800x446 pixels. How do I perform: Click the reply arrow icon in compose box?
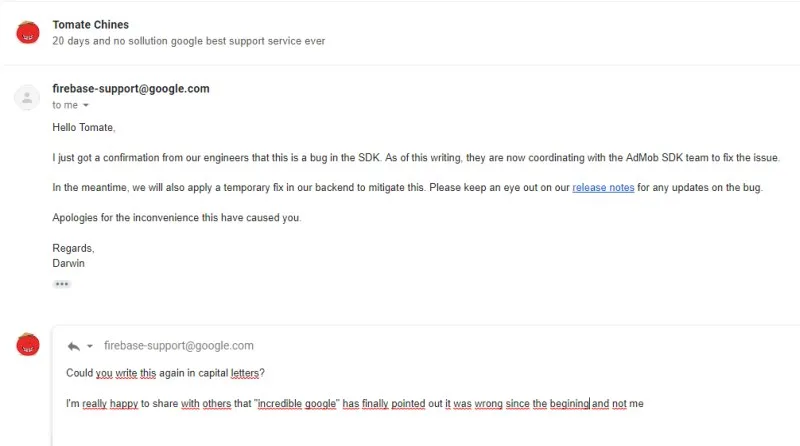(73, 345)
